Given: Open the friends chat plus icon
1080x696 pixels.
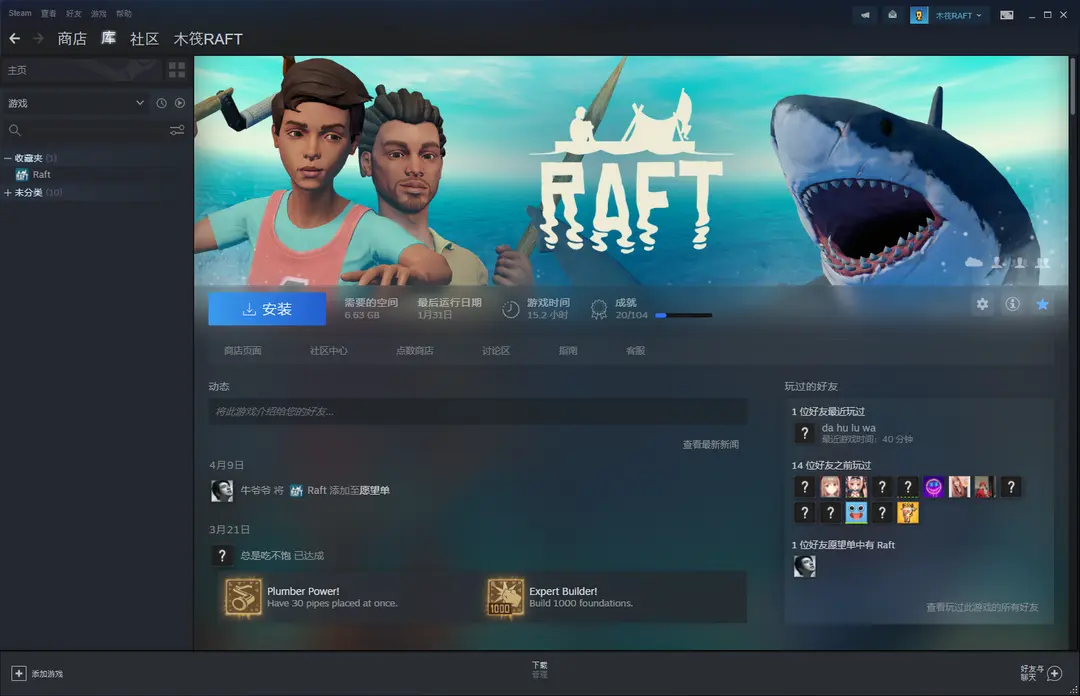Looking at the screenshot, I should (x=1055, y=673).
